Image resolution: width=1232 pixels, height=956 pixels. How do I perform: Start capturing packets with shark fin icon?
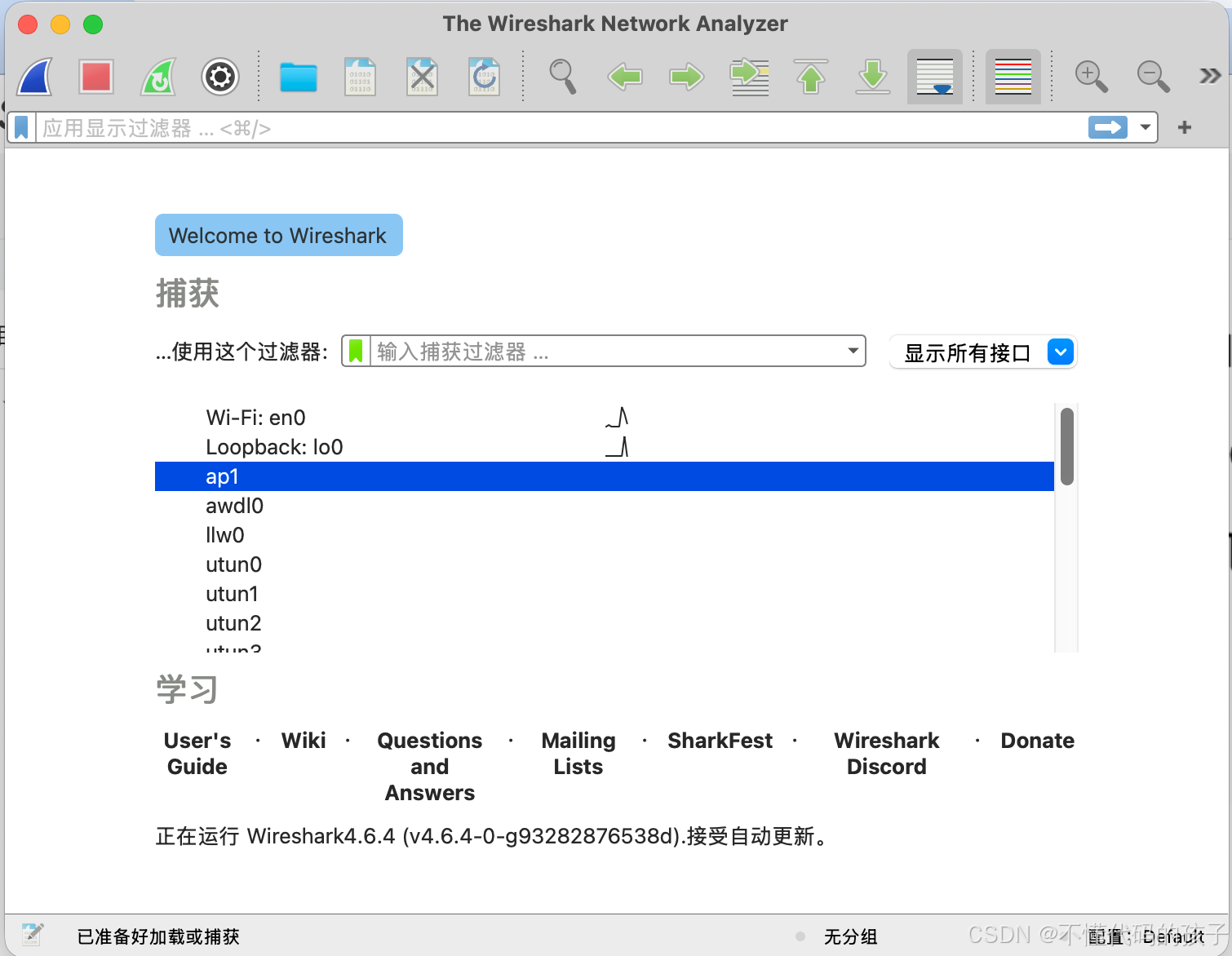(x=35, y=77)
